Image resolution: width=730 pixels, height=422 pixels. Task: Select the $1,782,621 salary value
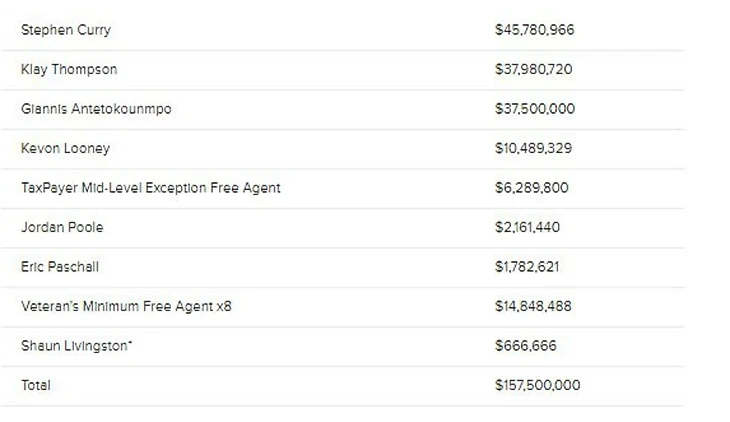pos(527,267)
